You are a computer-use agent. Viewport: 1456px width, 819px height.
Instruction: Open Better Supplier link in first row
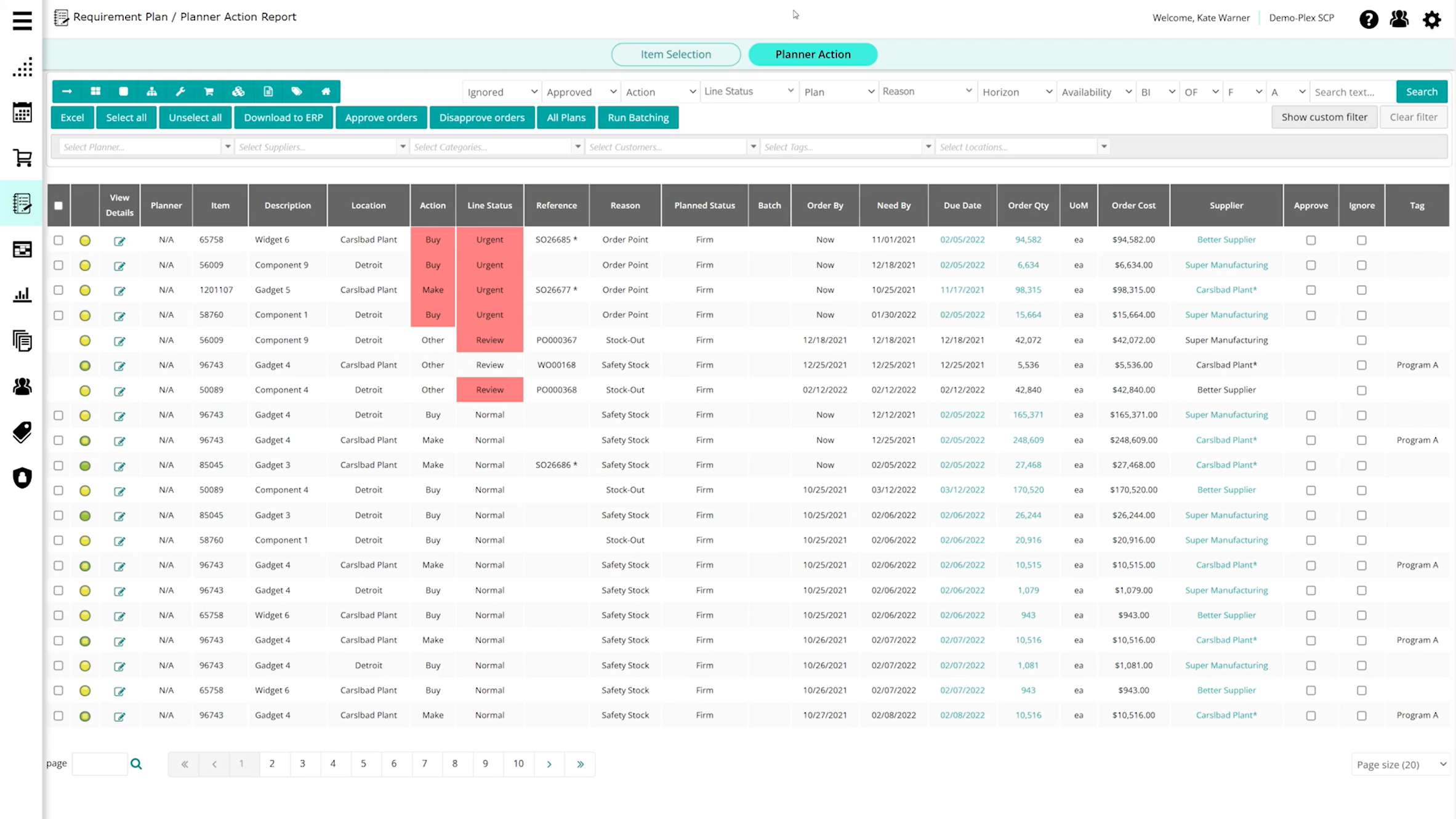1226,240
